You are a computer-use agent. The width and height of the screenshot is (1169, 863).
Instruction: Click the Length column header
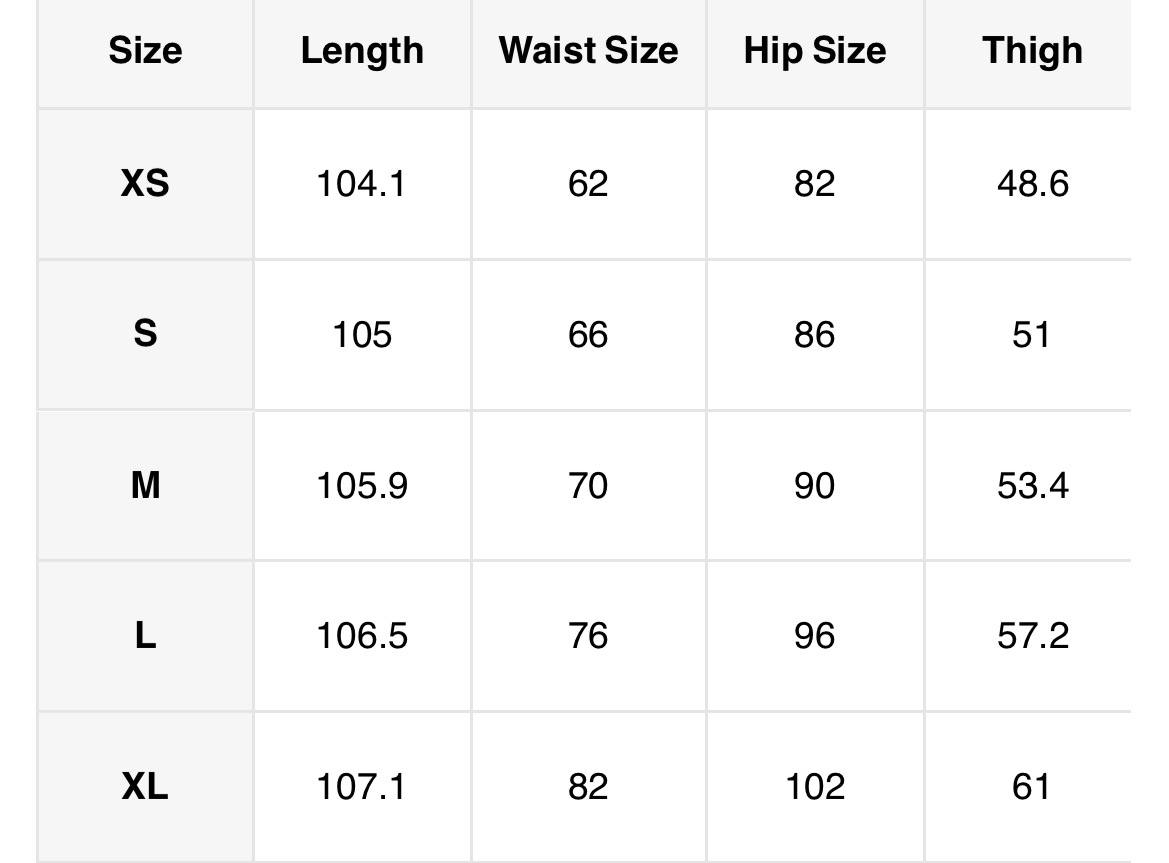click(362, 51)
